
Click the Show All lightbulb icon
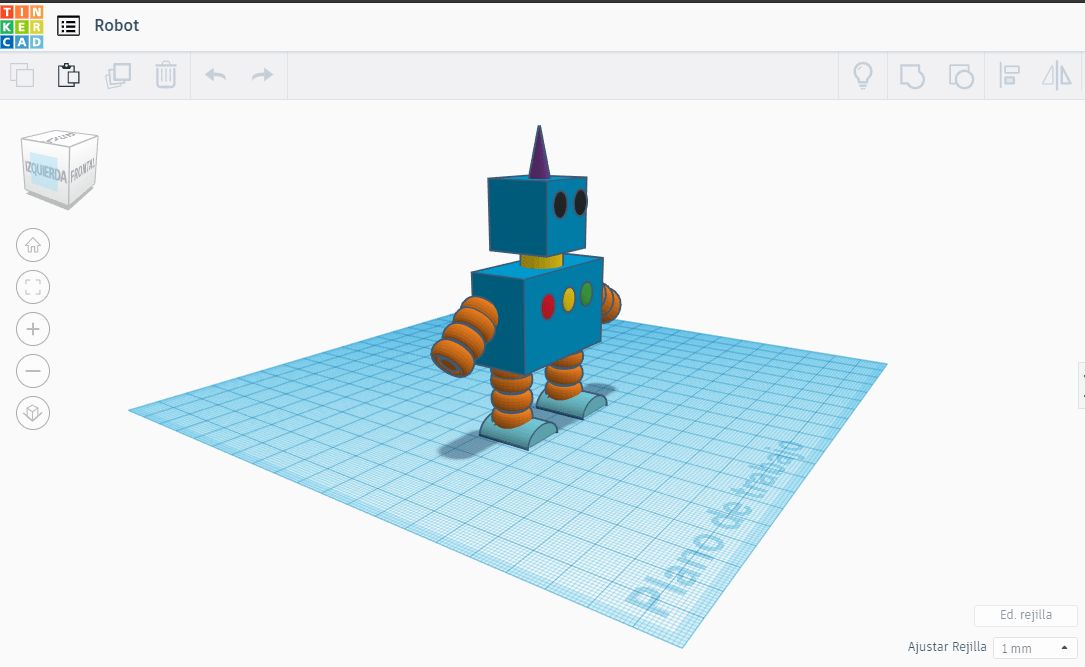(x=864, y=75)
